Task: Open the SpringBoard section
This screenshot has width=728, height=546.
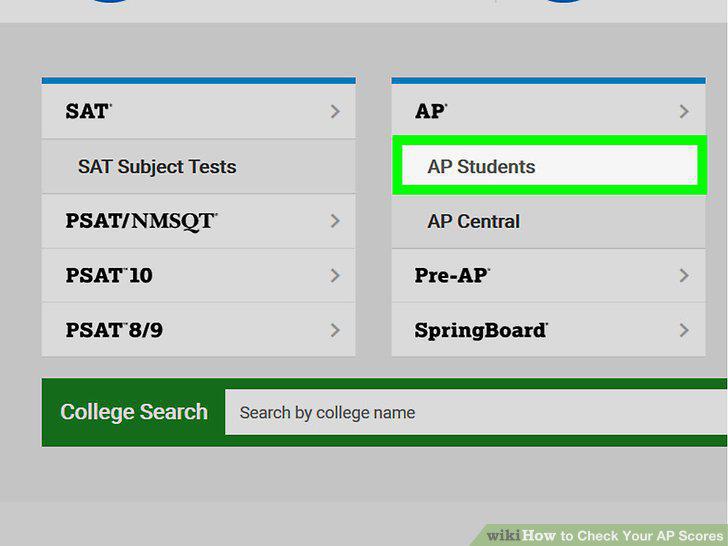Action: pos(548,330)
